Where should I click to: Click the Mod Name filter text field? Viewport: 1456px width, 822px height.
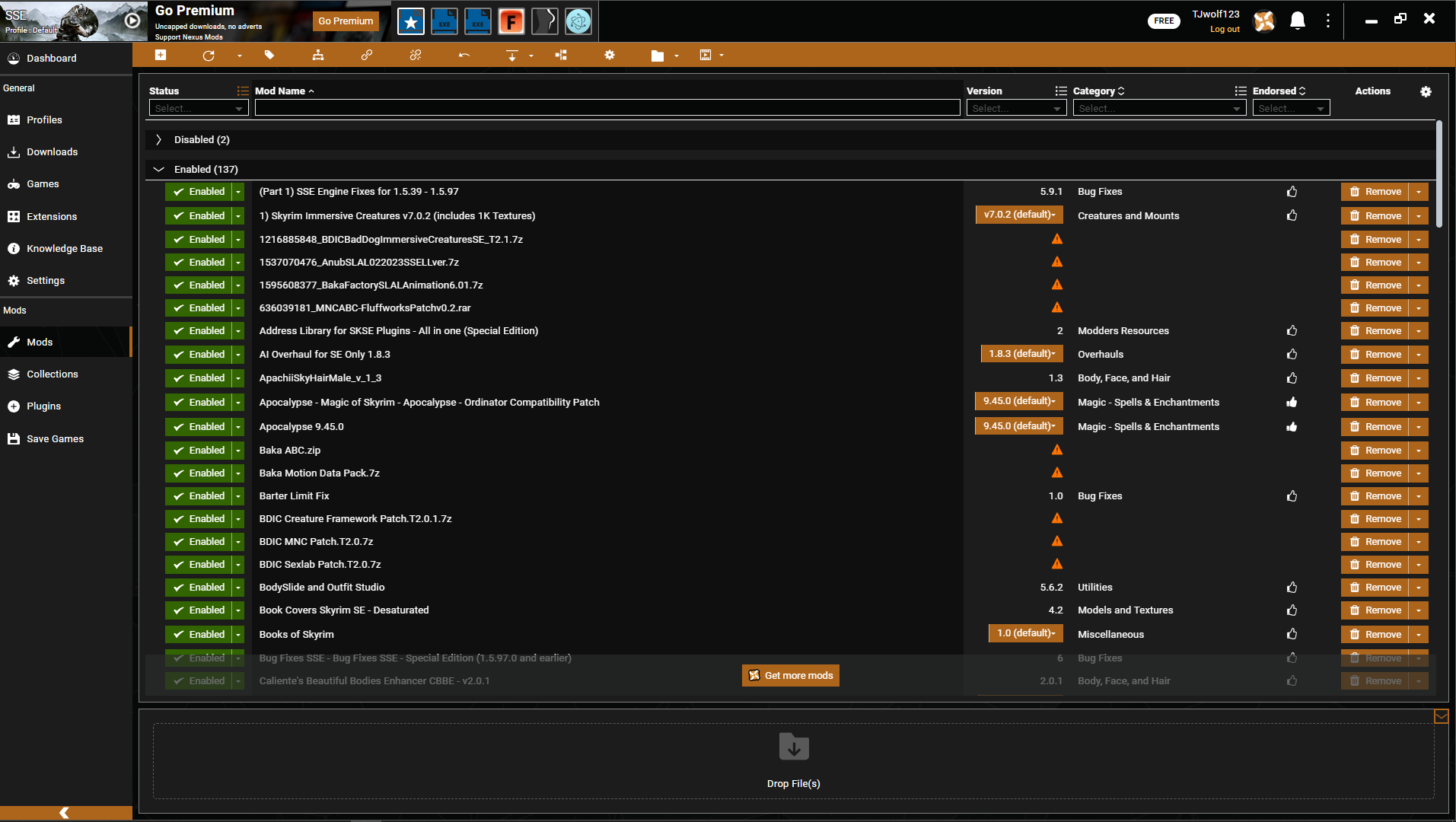coord(607,108)
